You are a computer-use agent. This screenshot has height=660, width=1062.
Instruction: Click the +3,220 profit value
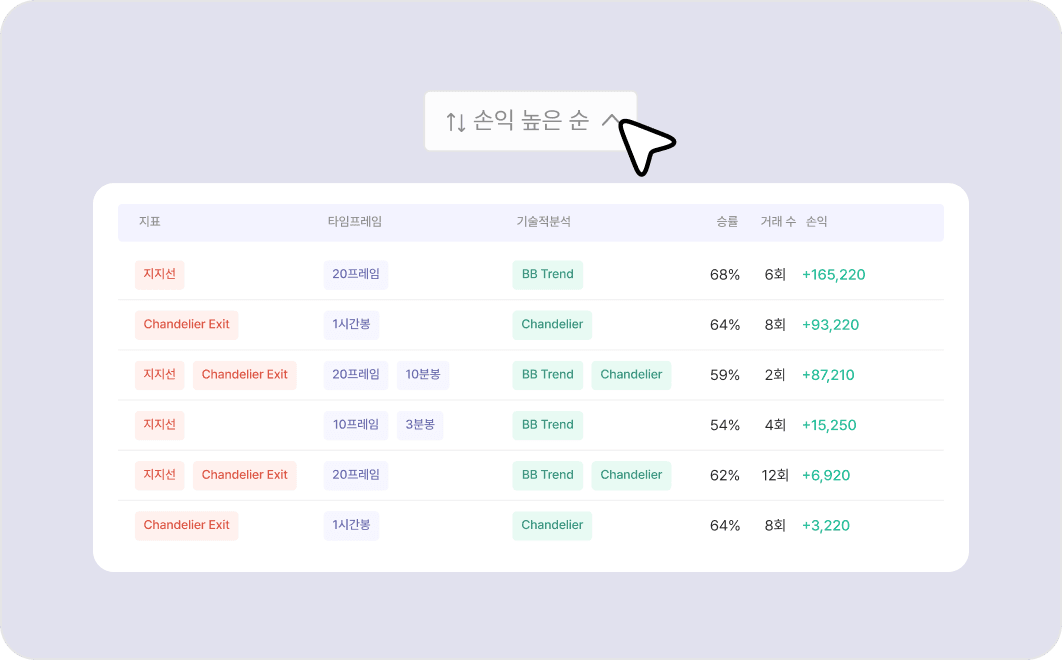coord(826,526)
